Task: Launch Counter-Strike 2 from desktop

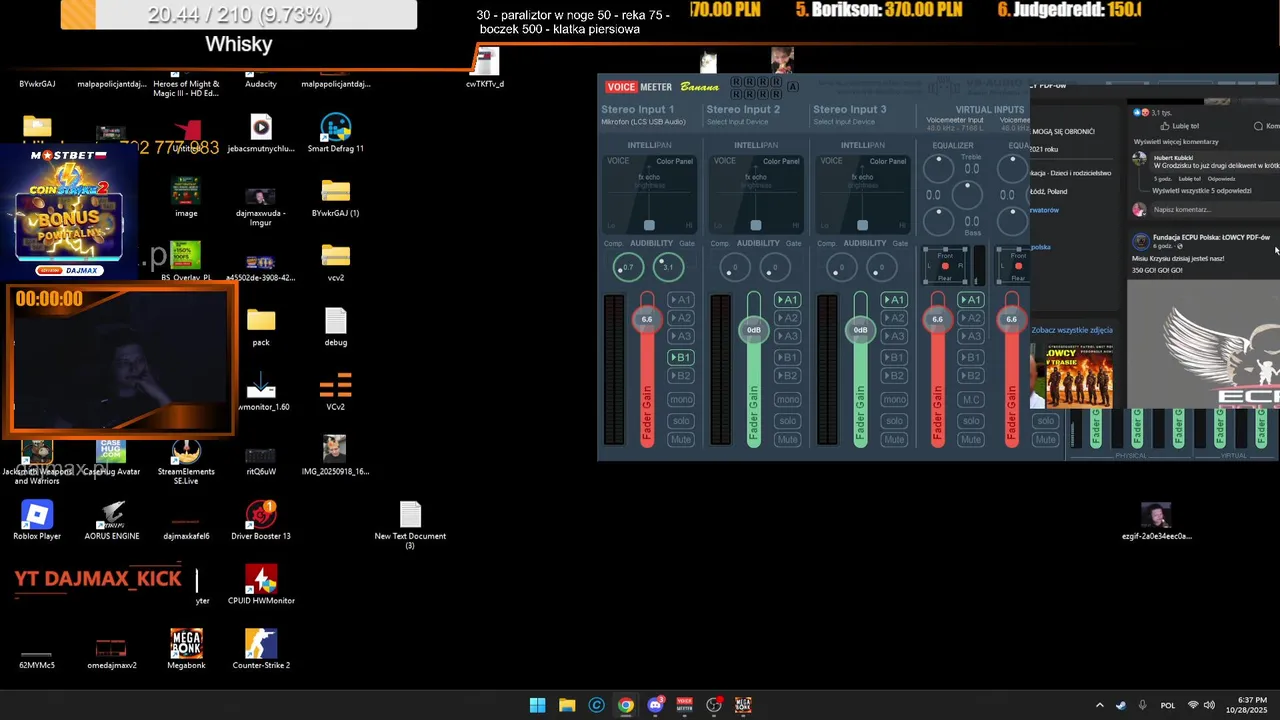Action: point(261,649)
